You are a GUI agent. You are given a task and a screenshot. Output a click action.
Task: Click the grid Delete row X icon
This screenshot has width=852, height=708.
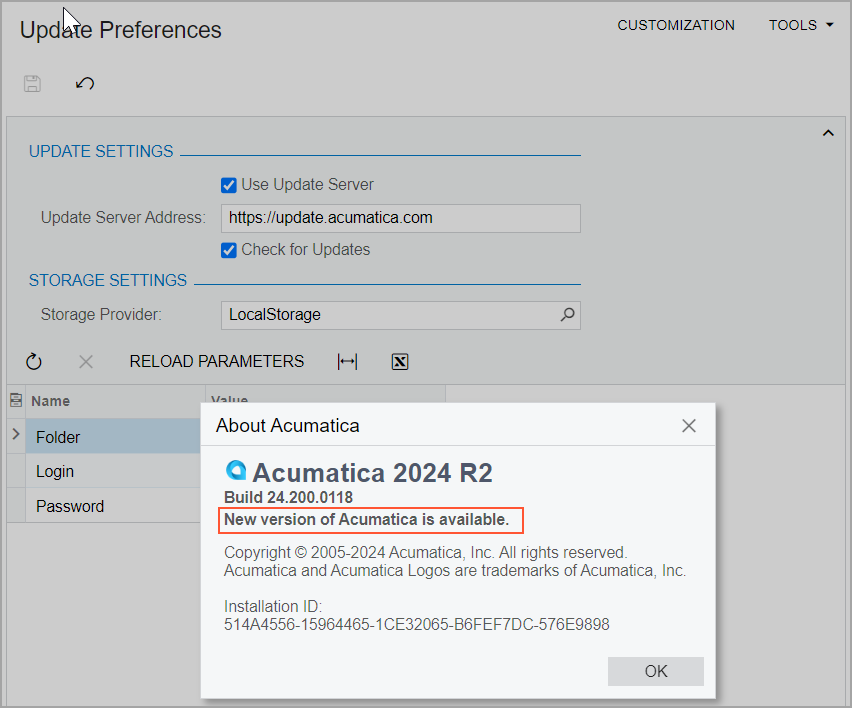coord(86,362)
